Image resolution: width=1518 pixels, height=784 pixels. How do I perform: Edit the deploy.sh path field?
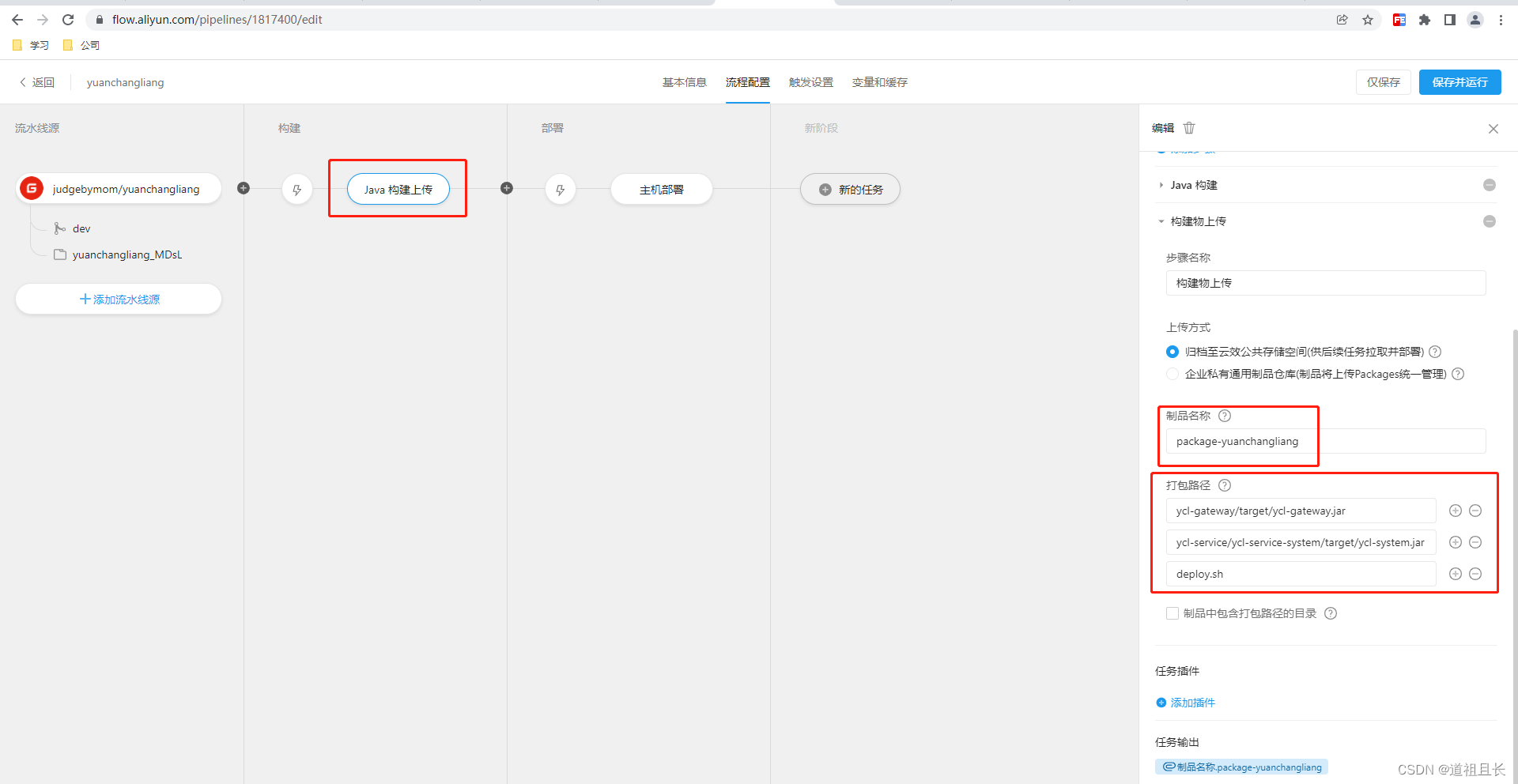1301,574
